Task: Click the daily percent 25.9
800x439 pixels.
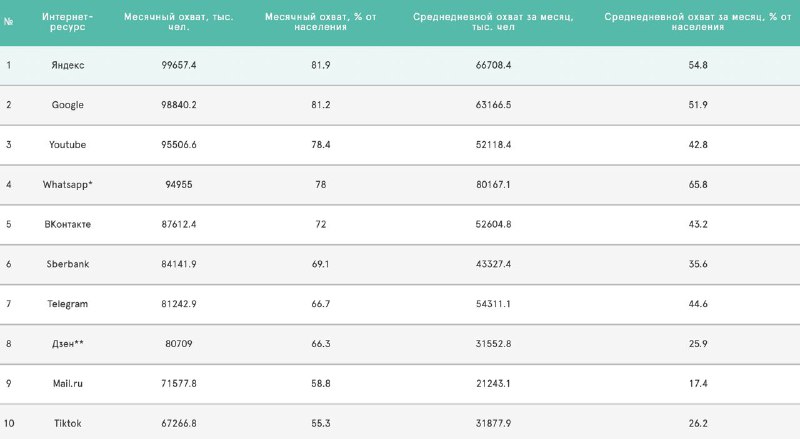Action: [x=697, y=344]
